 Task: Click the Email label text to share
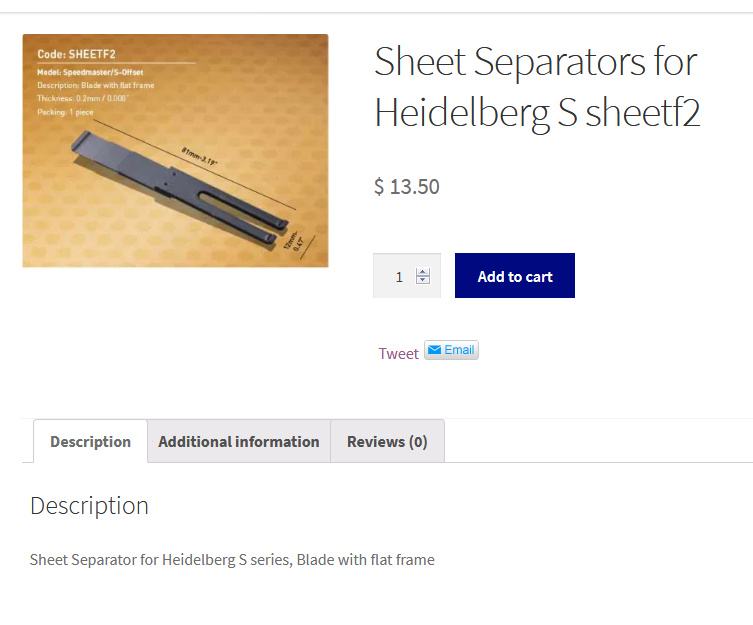[459, 350]
